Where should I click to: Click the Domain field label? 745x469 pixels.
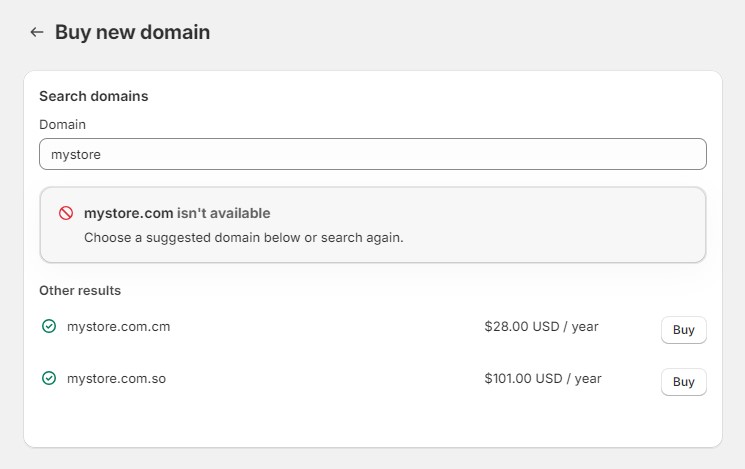pos(62,124)
